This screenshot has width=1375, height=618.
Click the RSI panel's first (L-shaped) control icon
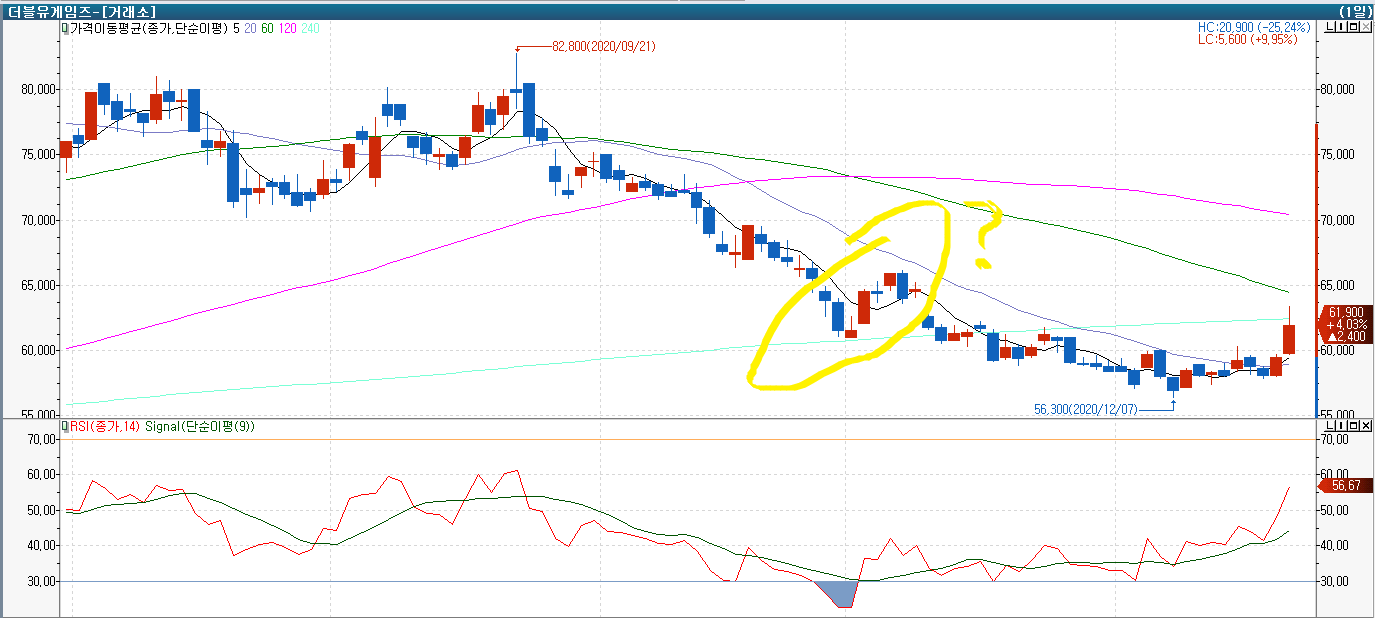point(1329,427)
